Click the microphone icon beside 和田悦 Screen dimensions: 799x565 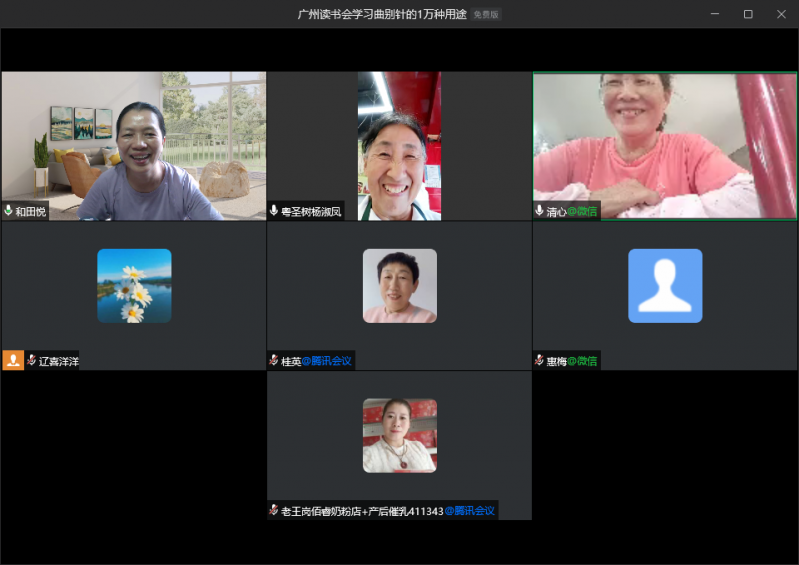pos(9,211)
